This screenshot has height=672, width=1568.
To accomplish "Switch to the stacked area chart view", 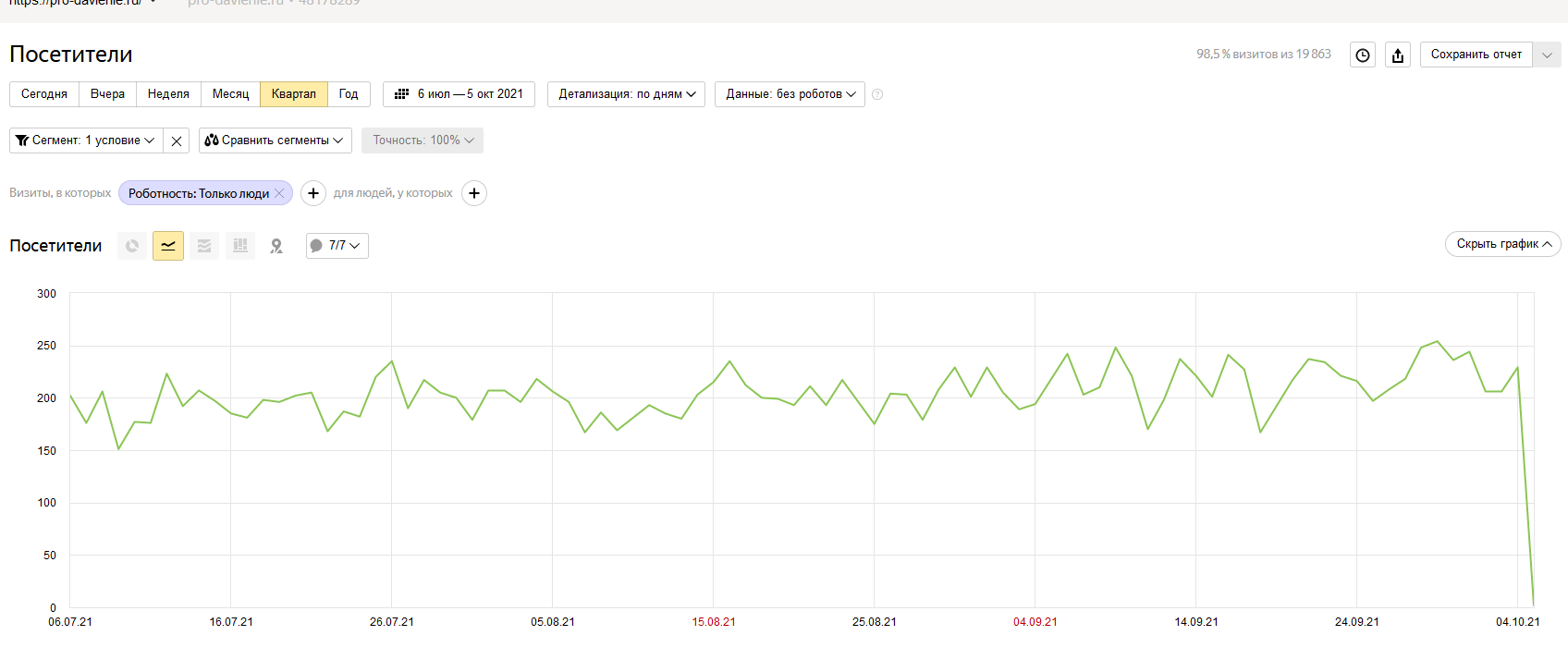I will click(204, 246).
